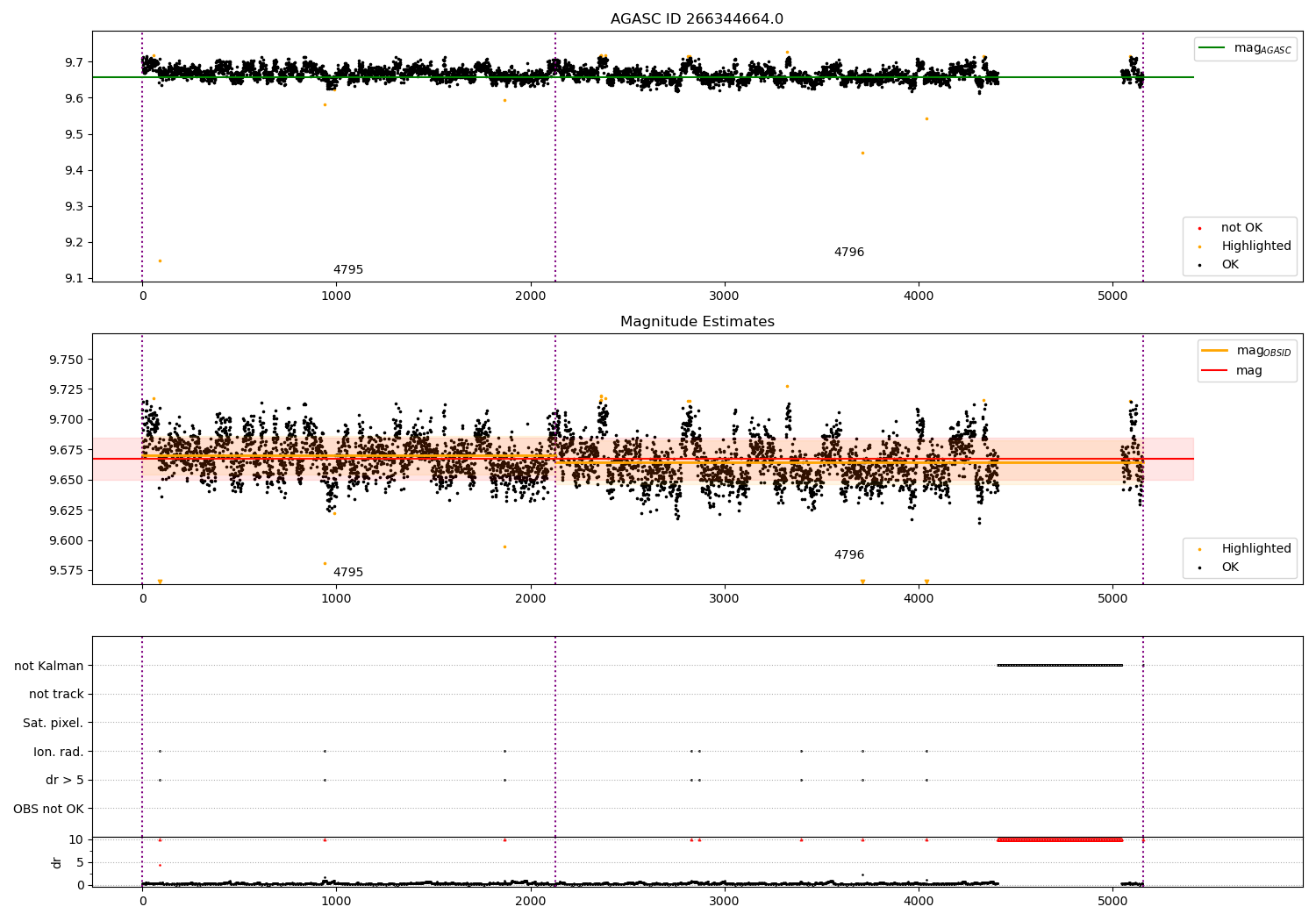Click the top panel y-axis tick '9.1'
The width and height of the screenshot is (1316, 921).
click(75, 278)
